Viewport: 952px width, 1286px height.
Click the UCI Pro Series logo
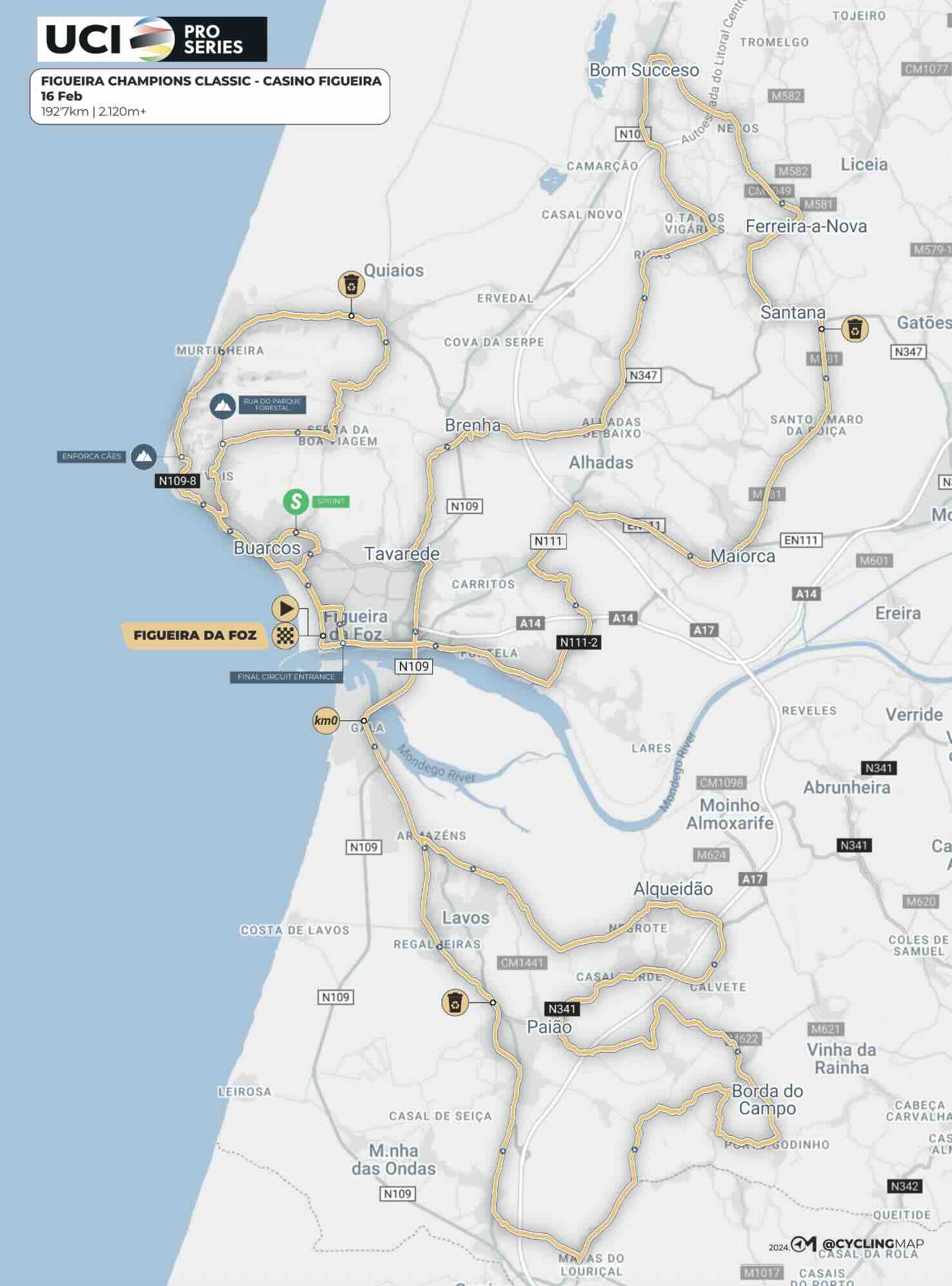152,39
